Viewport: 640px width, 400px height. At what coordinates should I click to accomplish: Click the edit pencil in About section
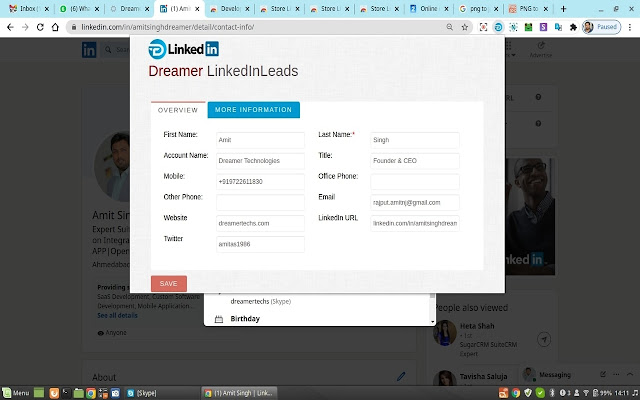[x=401, y=376]
